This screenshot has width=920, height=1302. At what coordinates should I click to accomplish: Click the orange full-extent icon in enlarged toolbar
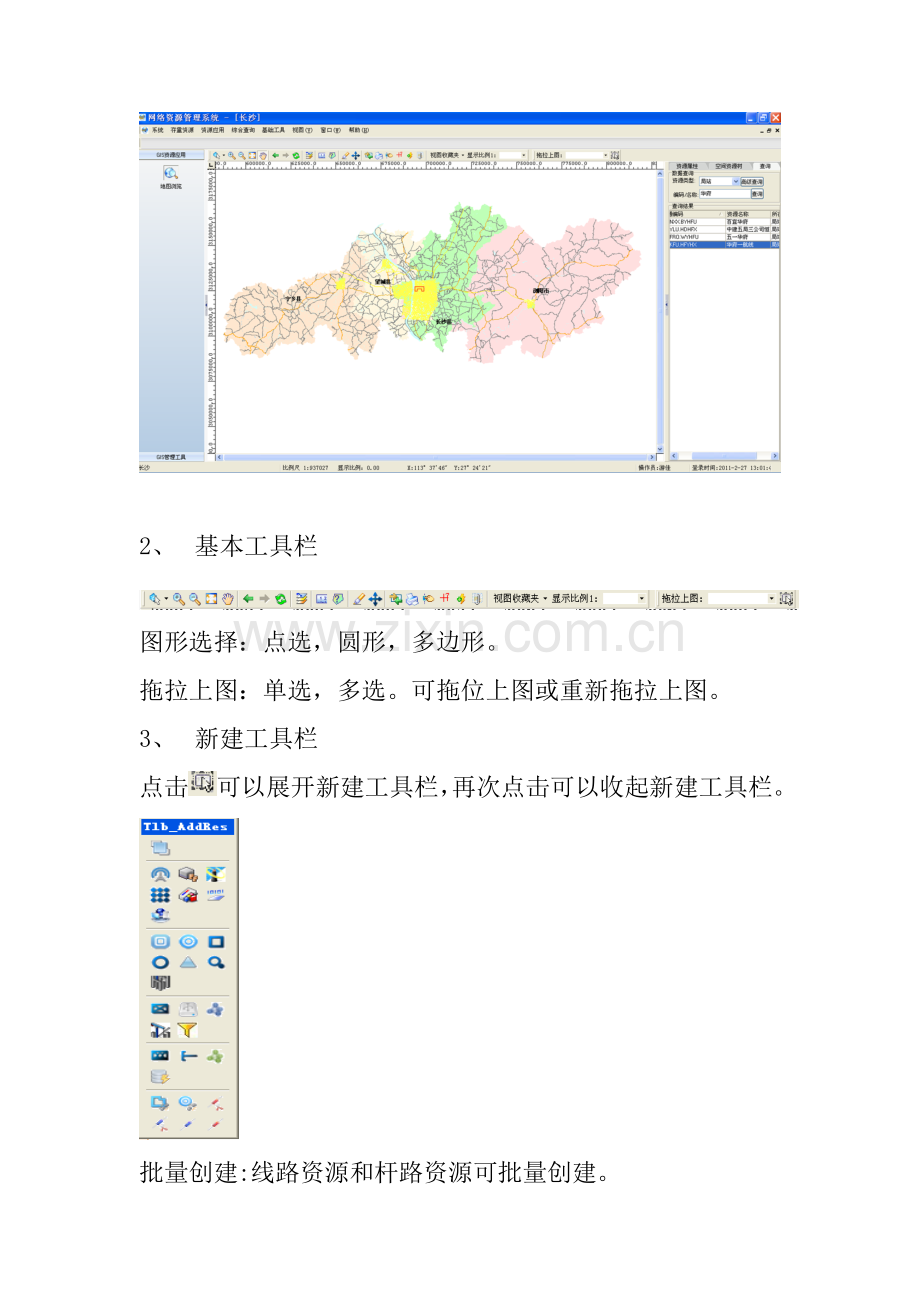coord(211,599)
